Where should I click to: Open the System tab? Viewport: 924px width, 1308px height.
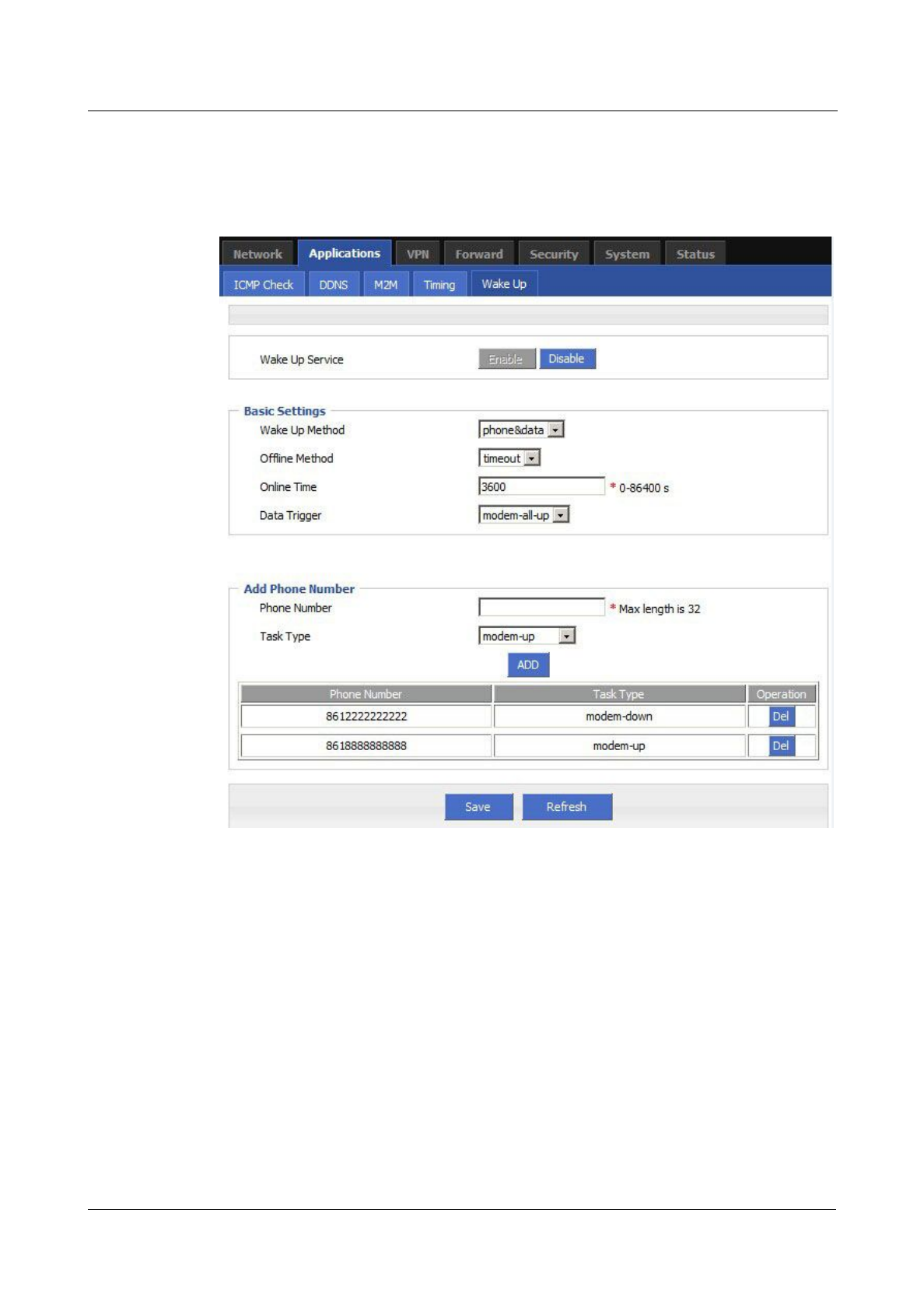coord(627,254)
